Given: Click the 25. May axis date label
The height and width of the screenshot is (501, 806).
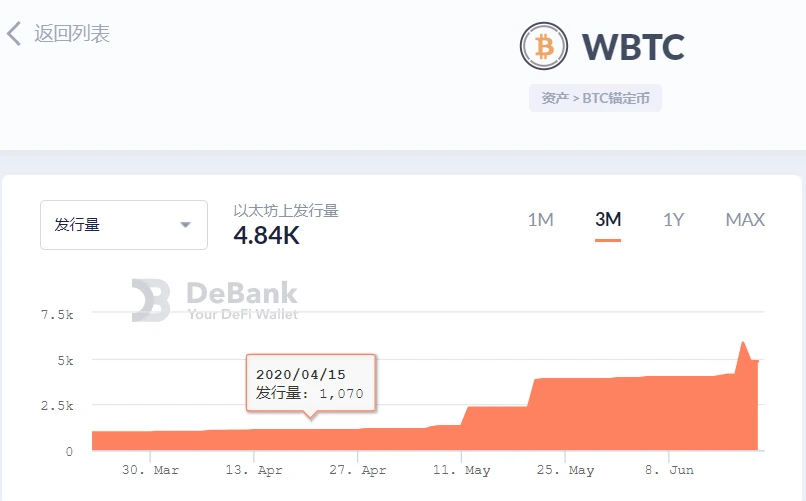Looking at the screenshot, I should tap(565, 470).
